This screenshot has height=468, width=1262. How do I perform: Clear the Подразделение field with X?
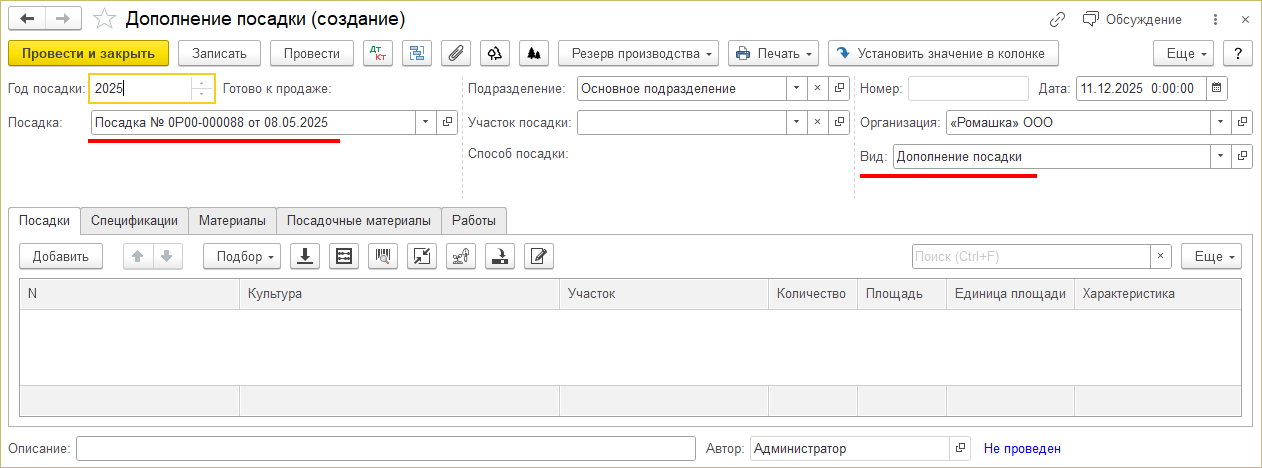817,88
